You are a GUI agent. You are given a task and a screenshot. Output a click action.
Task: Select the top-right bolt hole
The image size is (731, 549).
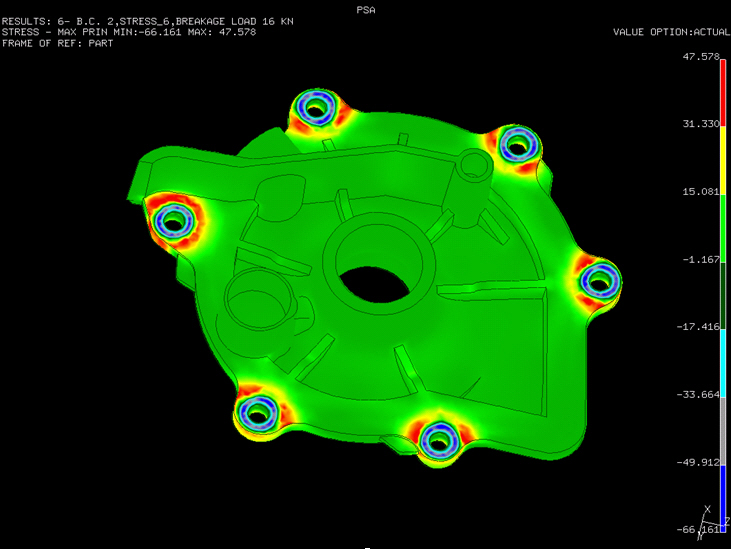tap(517, 145)
